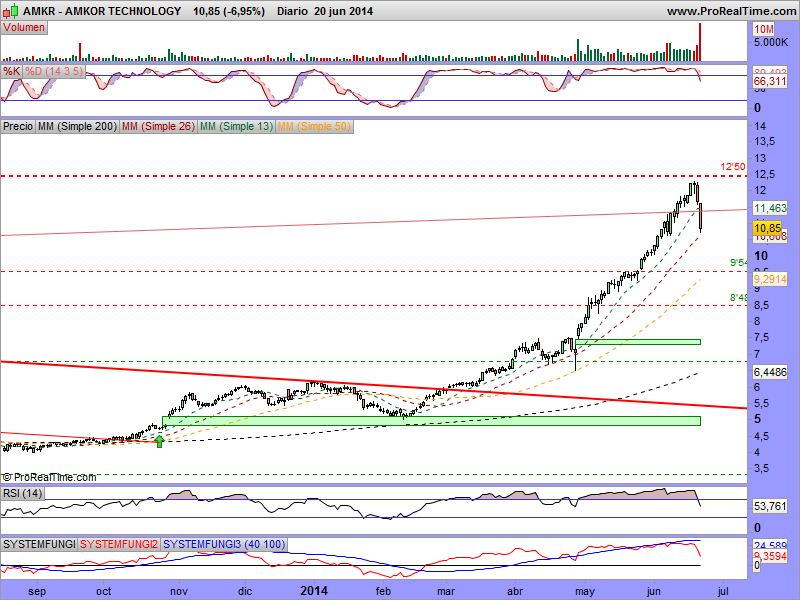Open the %D (14 3 5) indicator label
This screenshot has width=800, height=600.
(54, 71)
